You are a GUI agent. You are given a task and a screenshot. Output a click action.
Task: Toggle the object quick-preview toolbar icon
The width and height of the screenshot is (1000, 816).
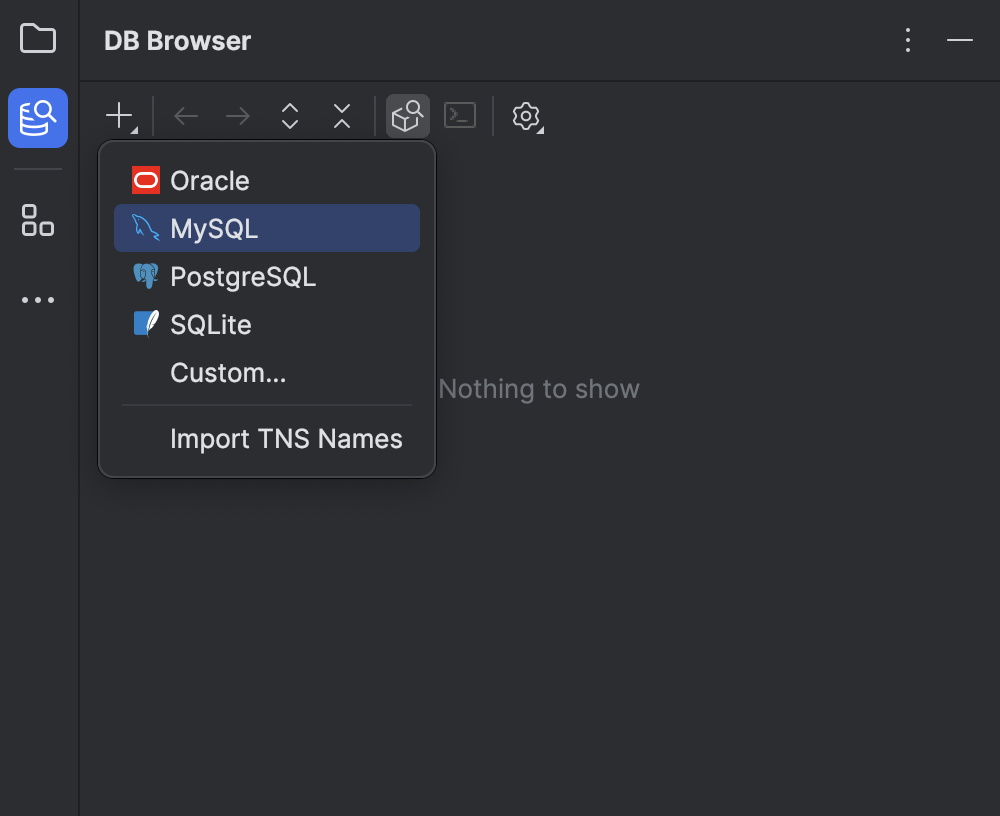pos(407,116)
